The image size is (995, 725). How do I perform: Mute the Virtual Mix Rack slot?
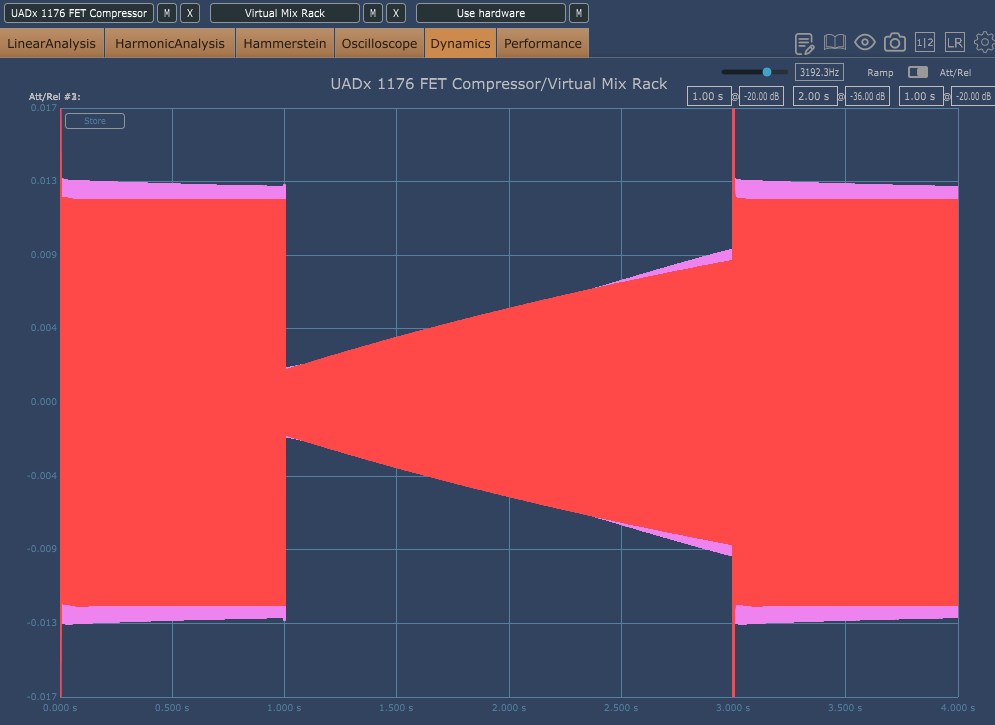373,13
